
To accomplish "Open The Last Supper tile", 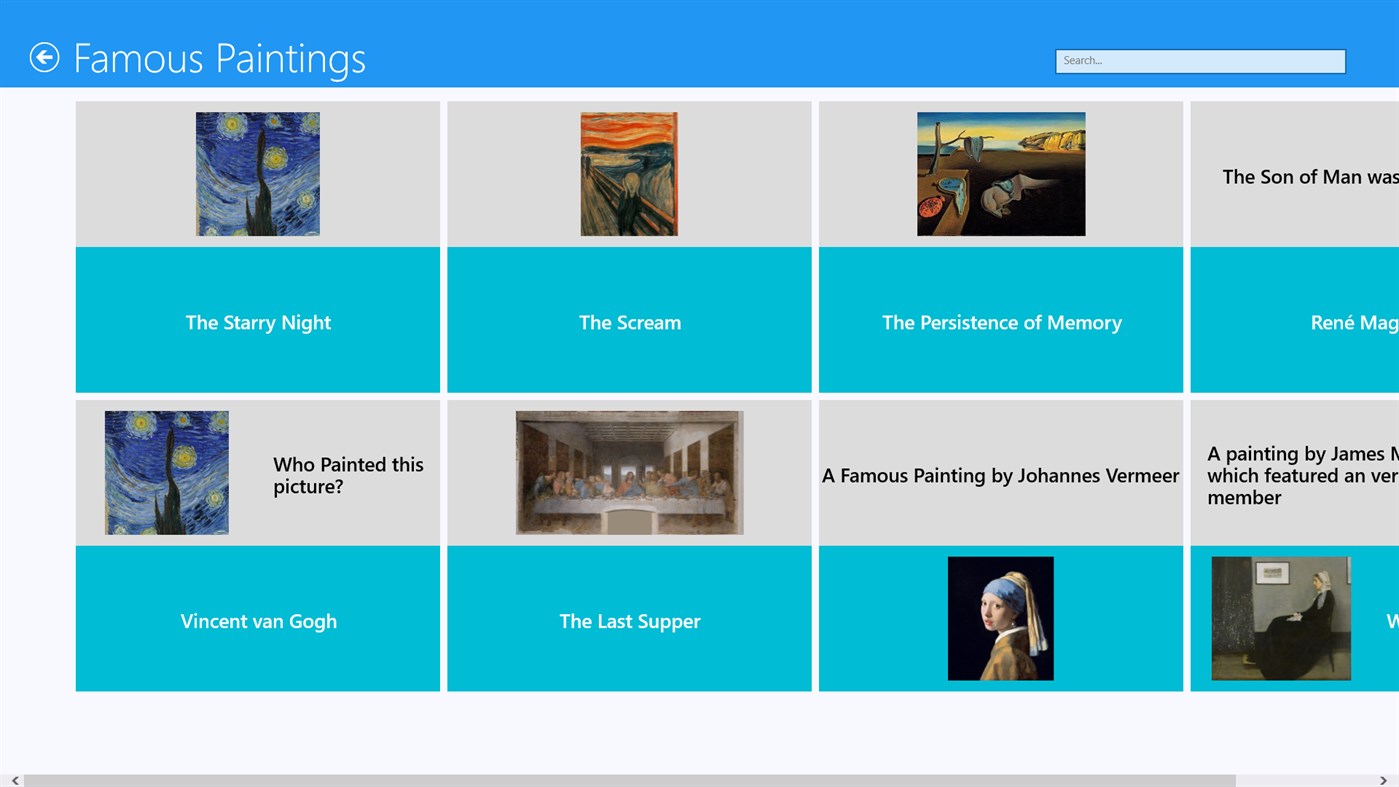I will click(629, 620).
